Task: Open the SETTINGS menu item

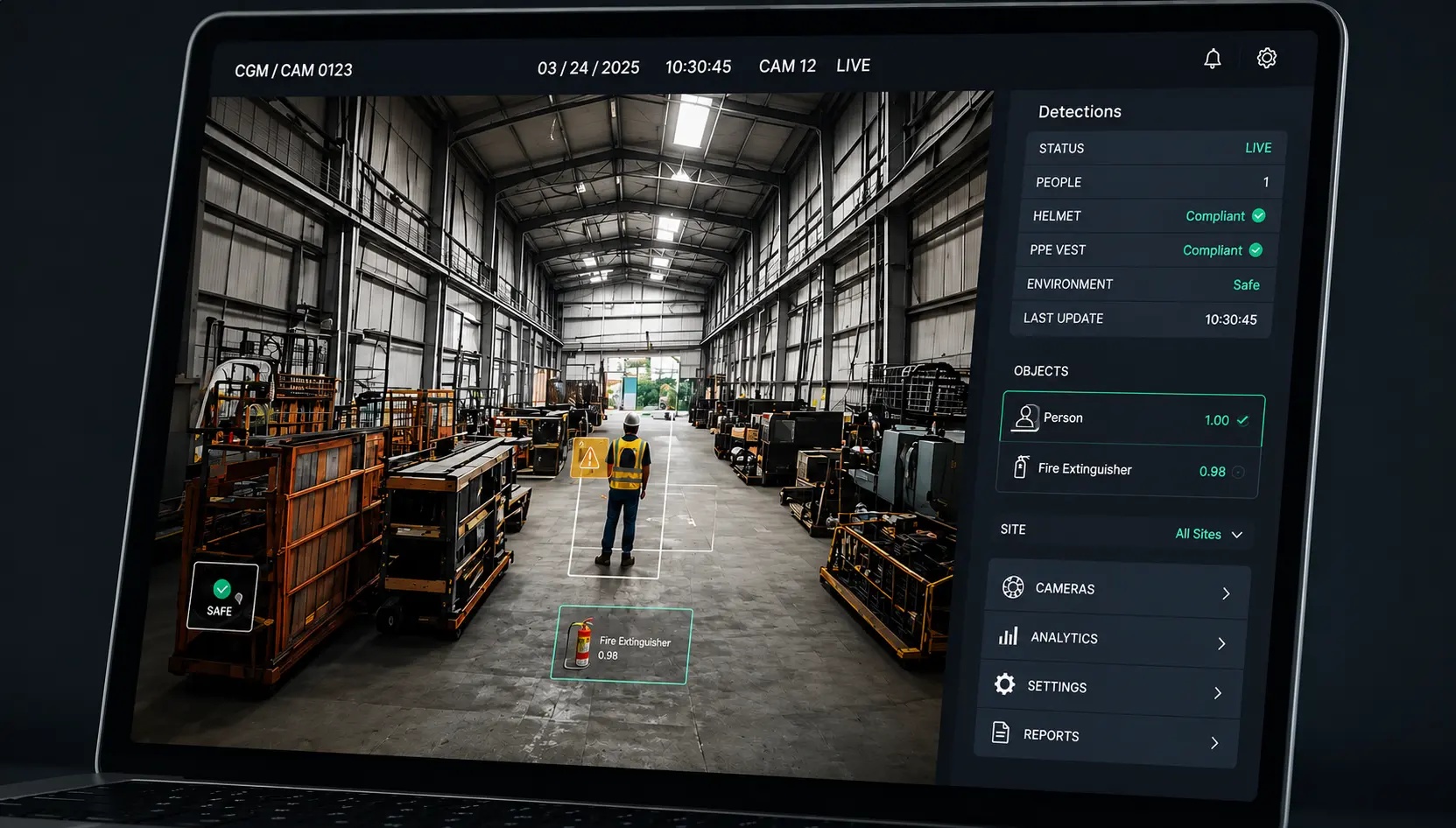Action: [1109, 689]
